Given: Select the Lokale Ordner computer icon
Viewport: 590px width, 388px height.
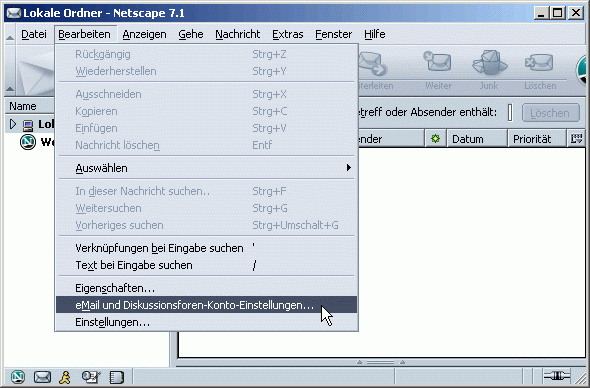Looking at the screenshot, I should [x=28, y=125].
